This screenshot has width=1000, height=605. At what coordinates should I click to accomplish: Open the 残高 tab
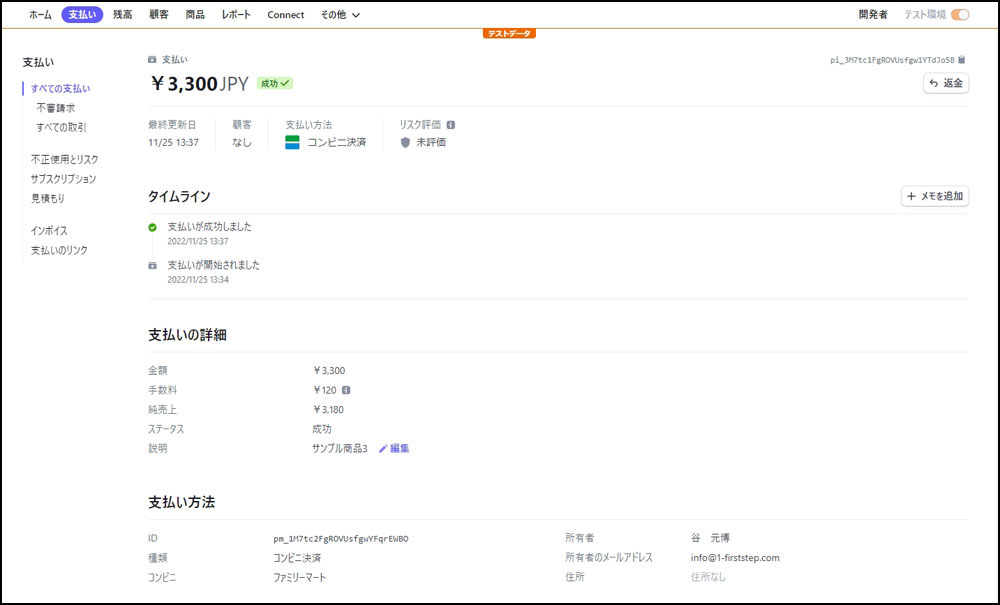[122, 15]
